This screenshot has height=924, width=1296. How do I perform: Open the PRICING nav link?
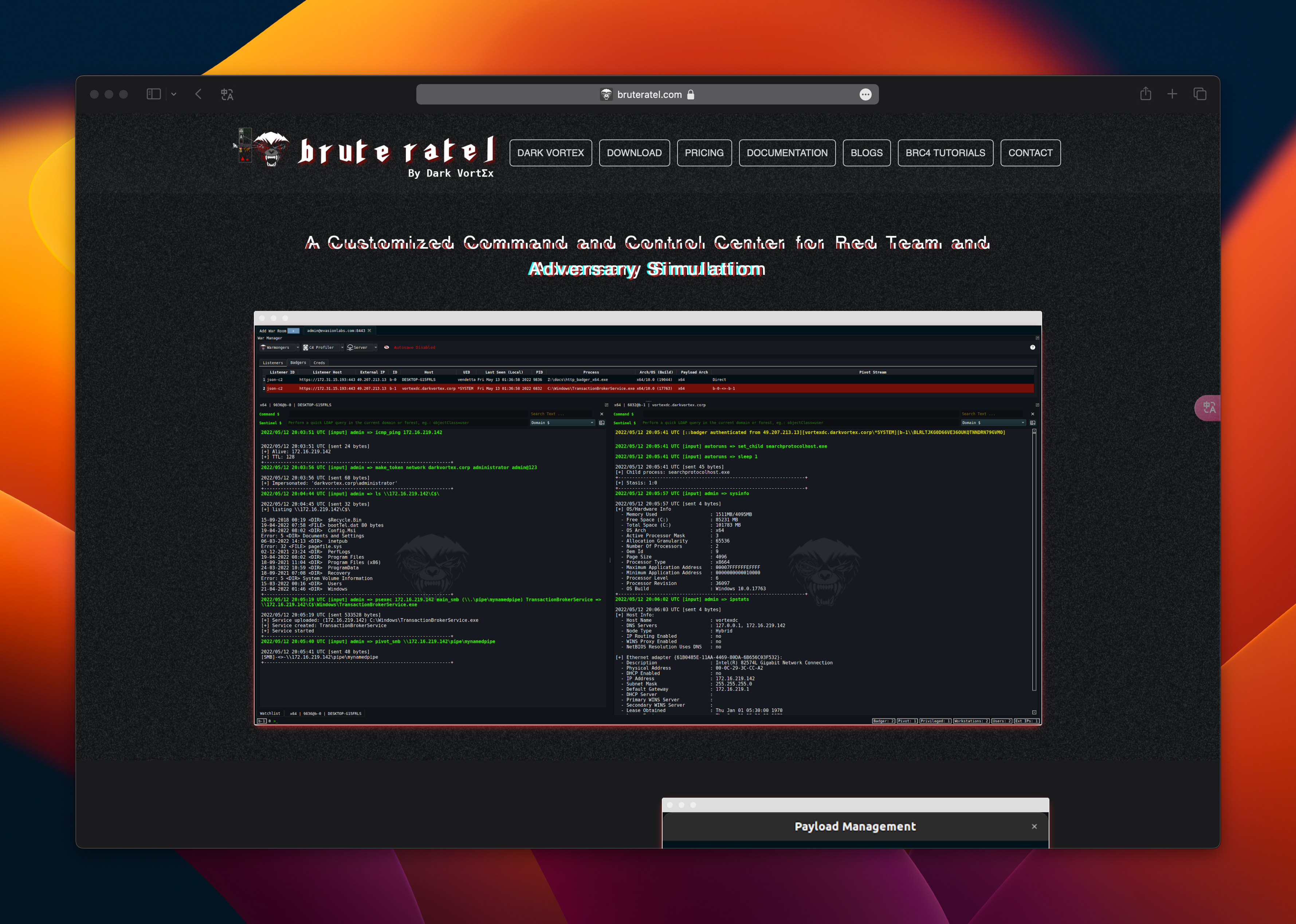coord(704,153)
